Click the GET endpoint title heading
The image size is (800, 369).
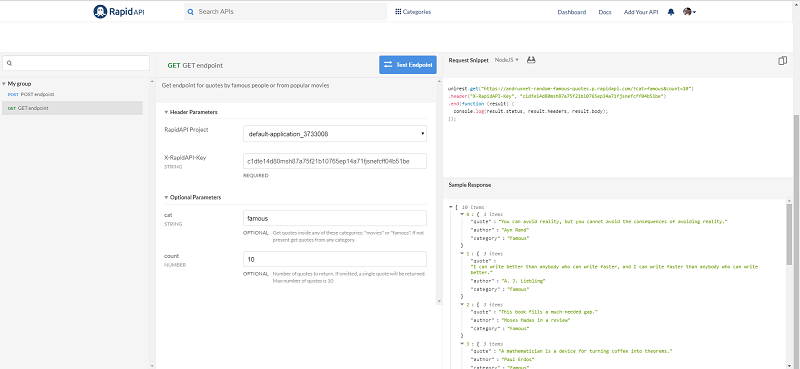click(195, 66)
